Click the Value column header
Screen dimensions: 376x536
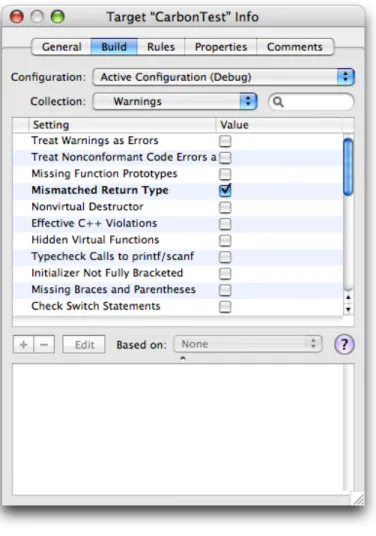pos(279,125)
